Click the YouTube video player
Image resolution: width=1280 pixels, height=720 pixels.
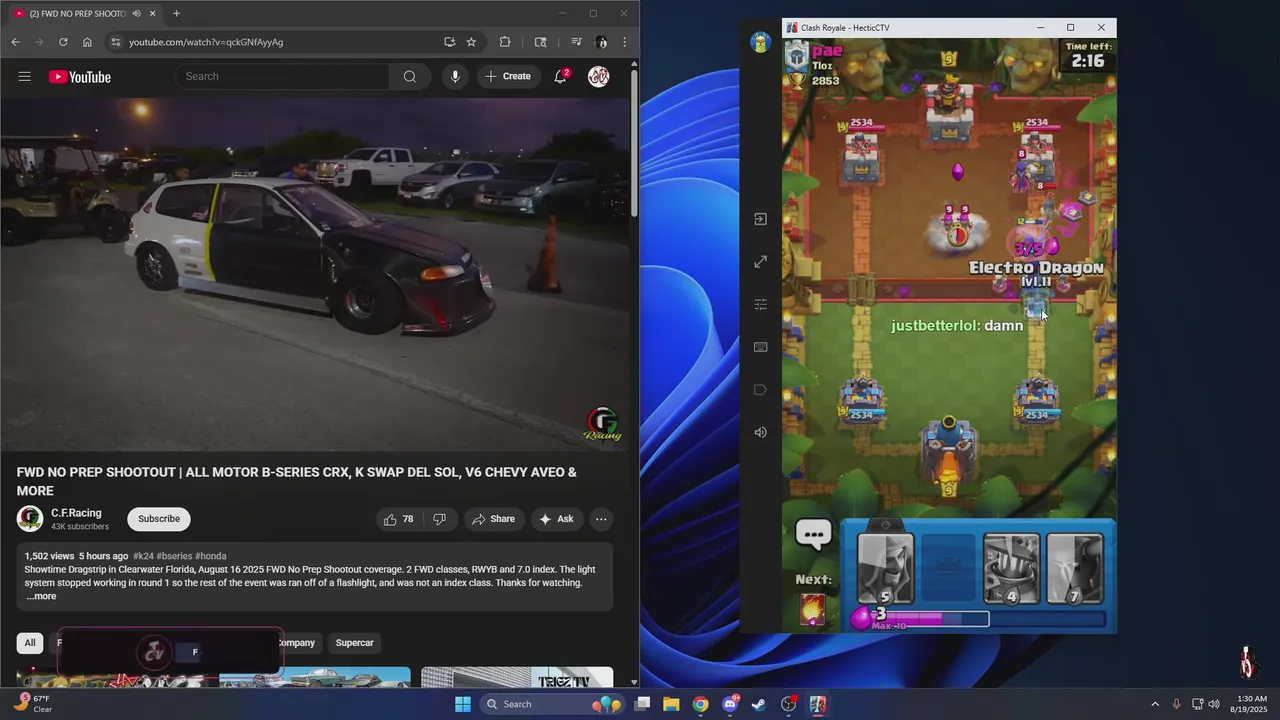[316, 274]
